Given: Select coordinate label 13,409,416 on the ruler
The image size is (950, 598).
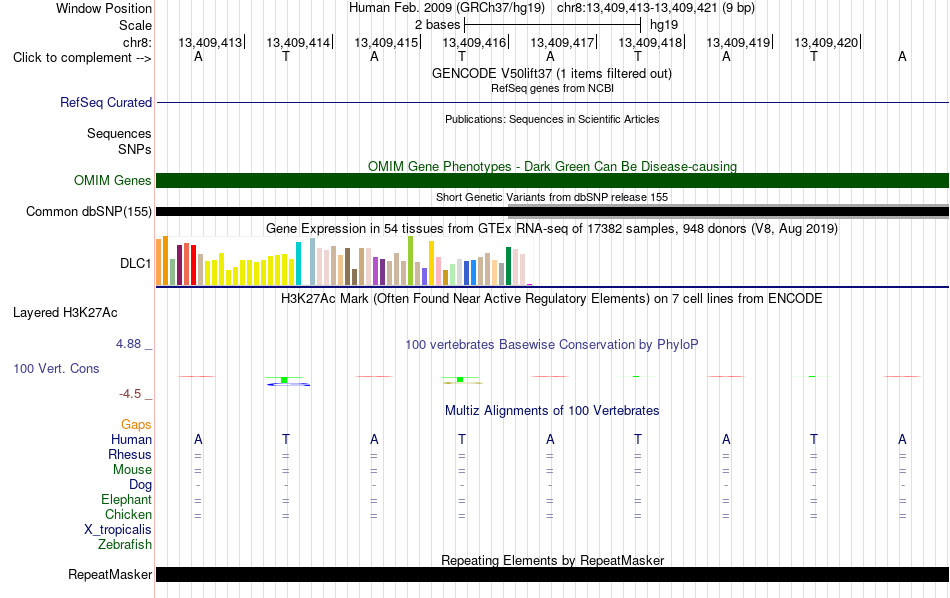Looking at the screenshot, I should pyautogui.click(x=474, y=42).
